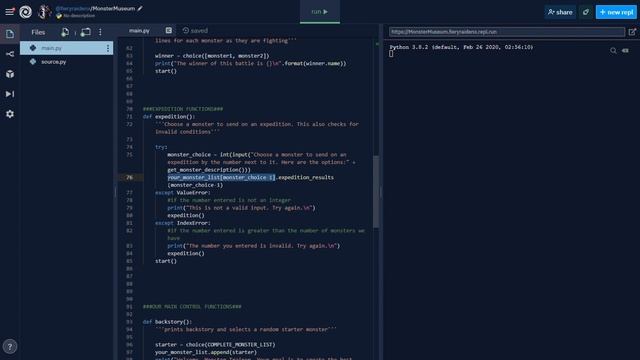640x360 pixels.
Task: Click the highlighted your_monster_list selection
Action: pos(221,177)
